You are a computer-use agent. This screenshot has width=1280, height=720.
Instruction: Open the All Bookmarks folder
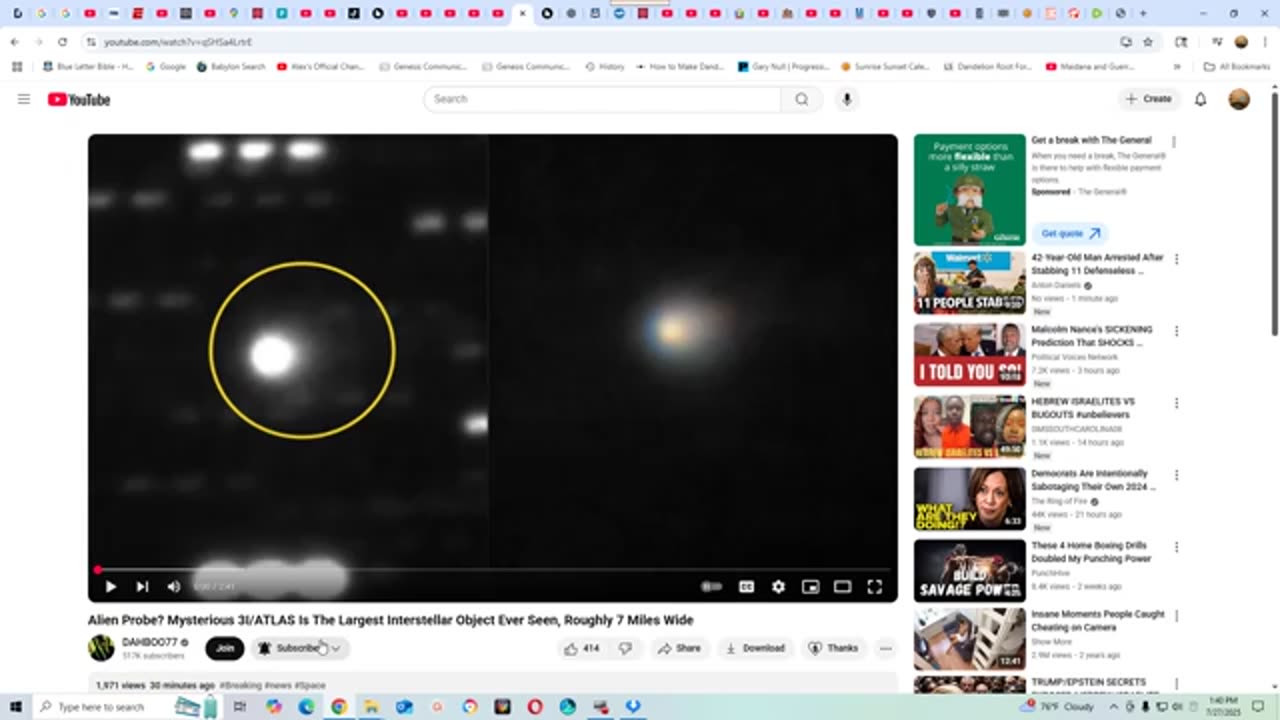click(x=1237, y=67)
